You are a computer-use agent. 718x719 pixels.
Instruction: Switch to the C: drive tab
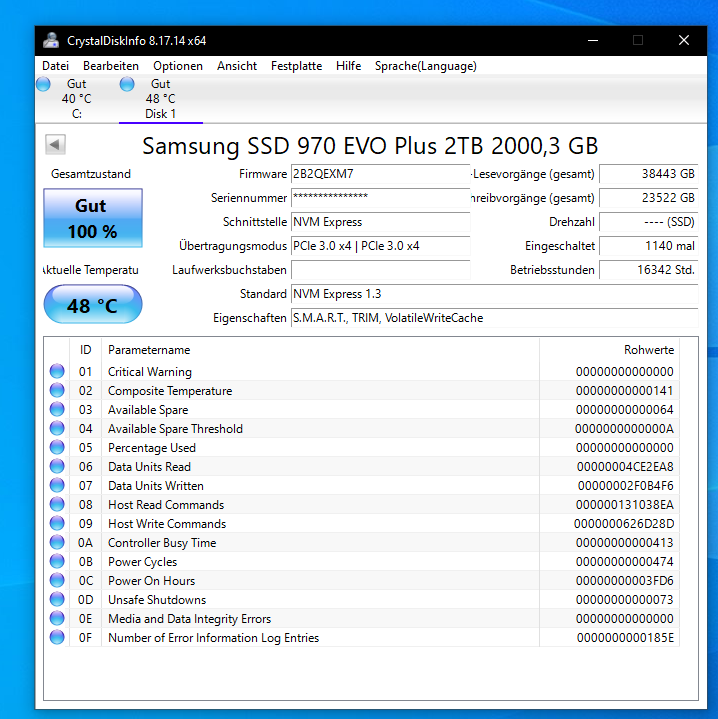(77, 99)
